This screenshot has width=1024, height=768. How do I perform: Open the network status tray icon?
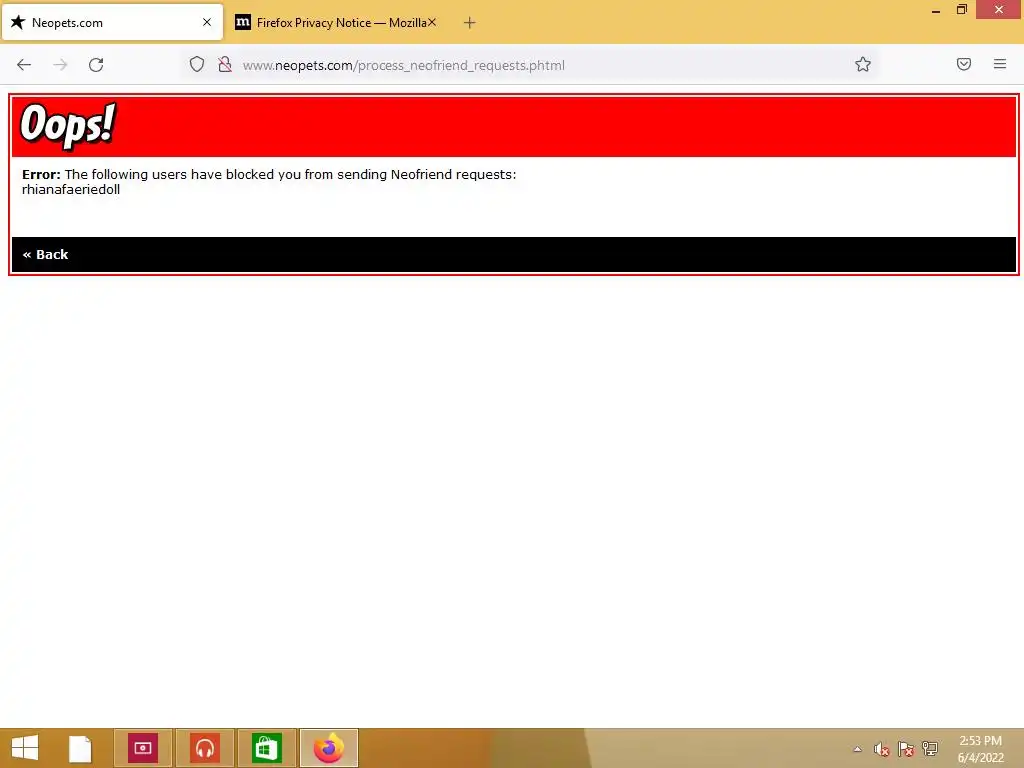tap(930, 749)
